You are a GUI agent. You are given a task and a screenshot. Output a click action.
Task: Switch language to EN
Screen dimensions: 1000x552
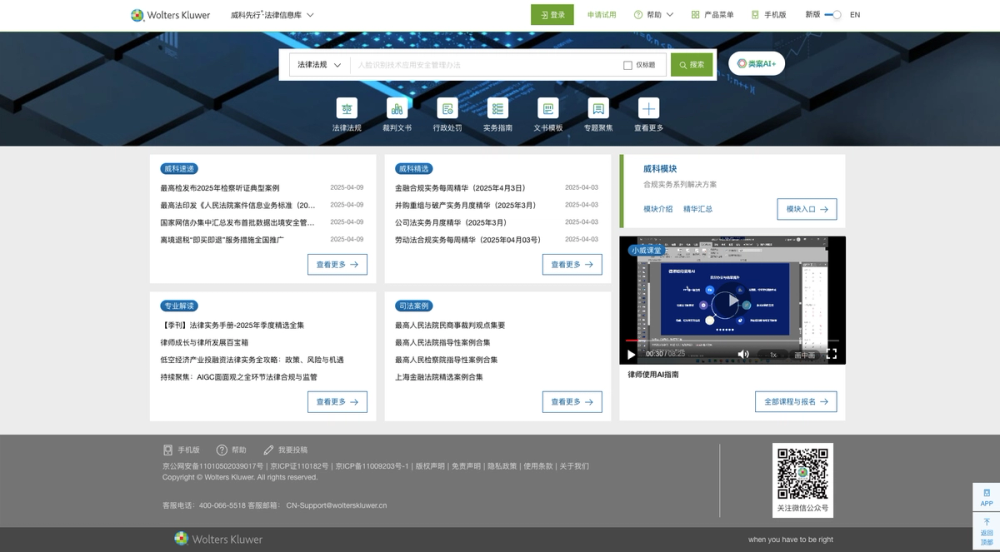tap(855, 15)
